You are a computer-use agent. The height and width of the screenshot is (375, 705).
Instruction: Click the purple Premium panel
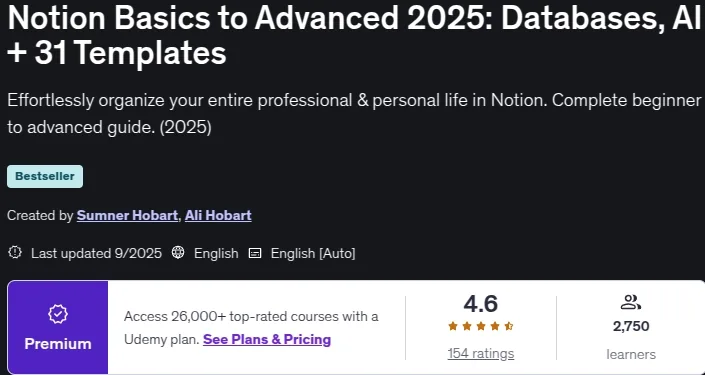tap(58, 327)
